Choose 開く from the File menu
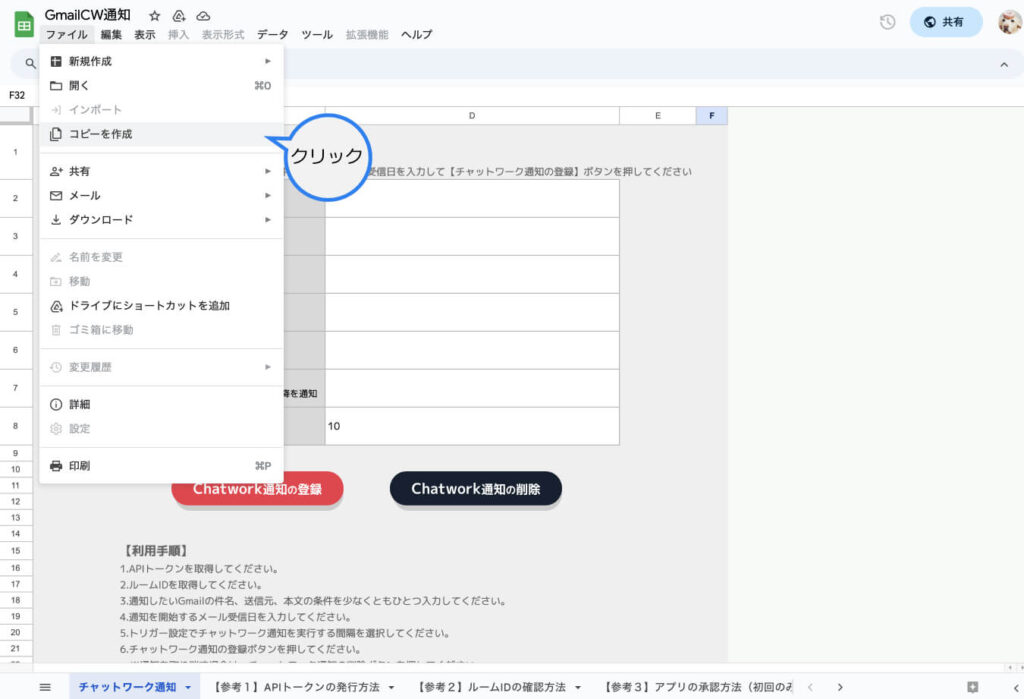This screenshot has height=699, width=1024. click(161, 86)
